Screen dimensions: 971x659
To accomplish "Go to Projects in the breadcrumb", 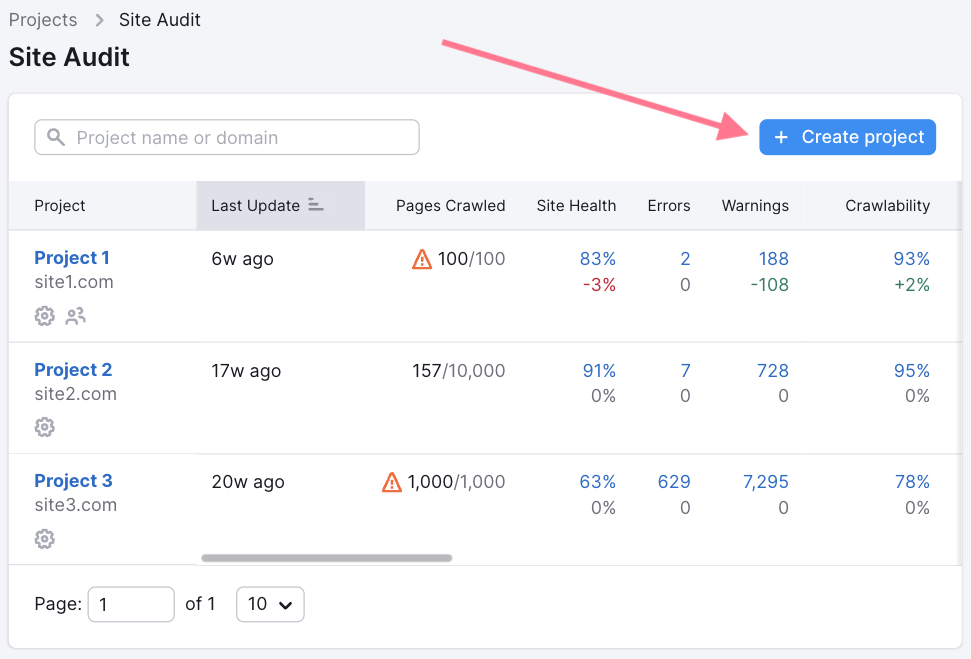I will click(43, 20).
